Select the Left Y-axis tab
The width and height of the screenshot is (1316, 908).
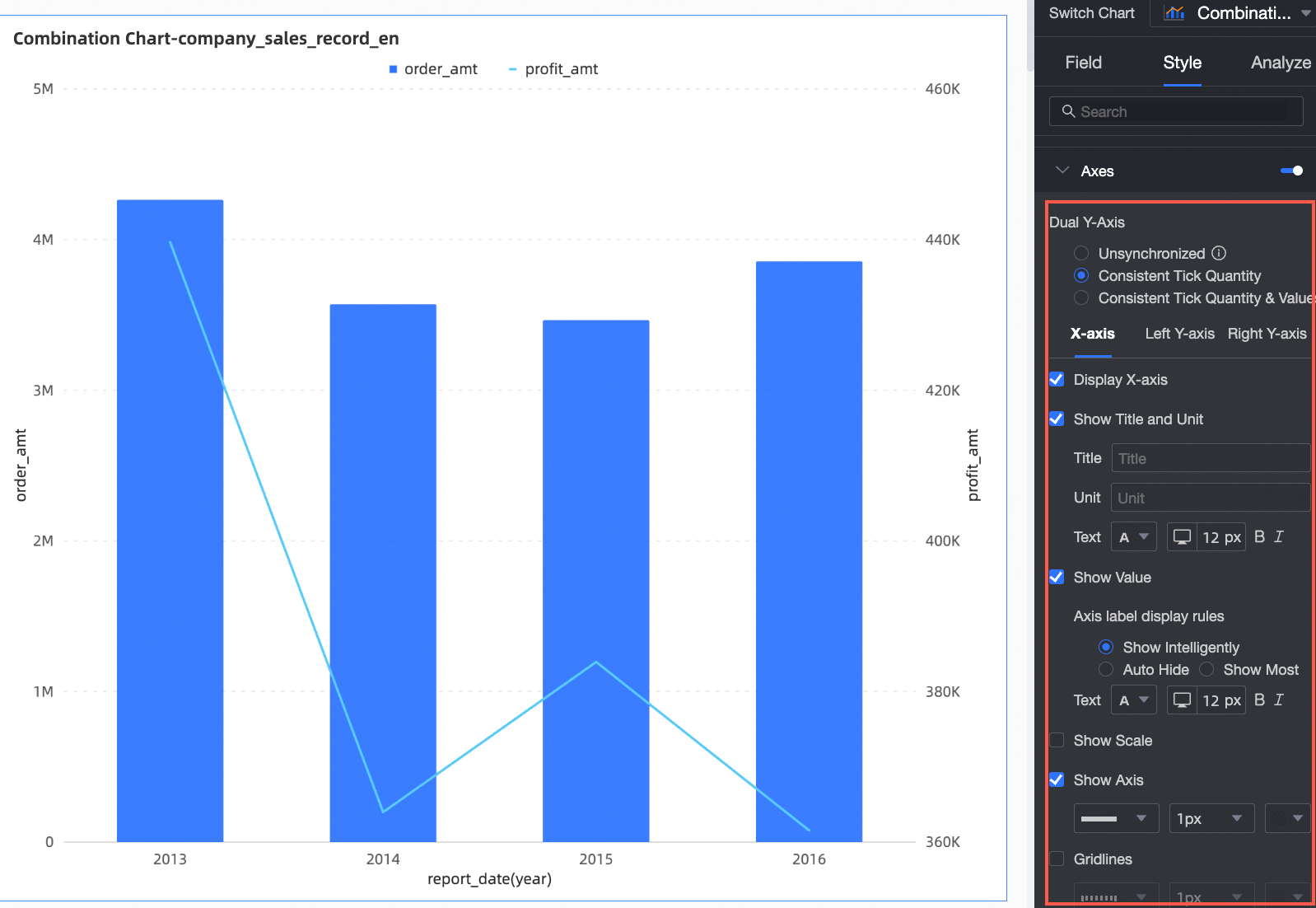click(1179, 334)
